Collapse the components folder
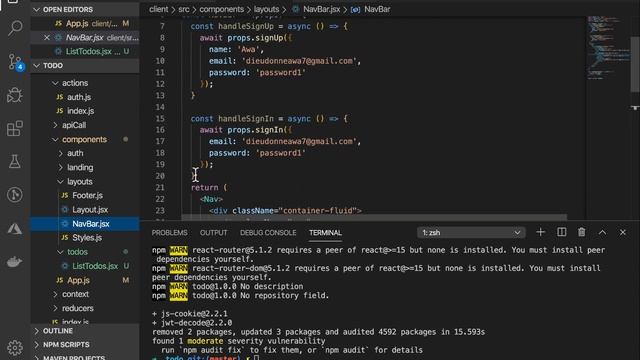The height and width of the screenshot is (360, 640). pos(85,140)
